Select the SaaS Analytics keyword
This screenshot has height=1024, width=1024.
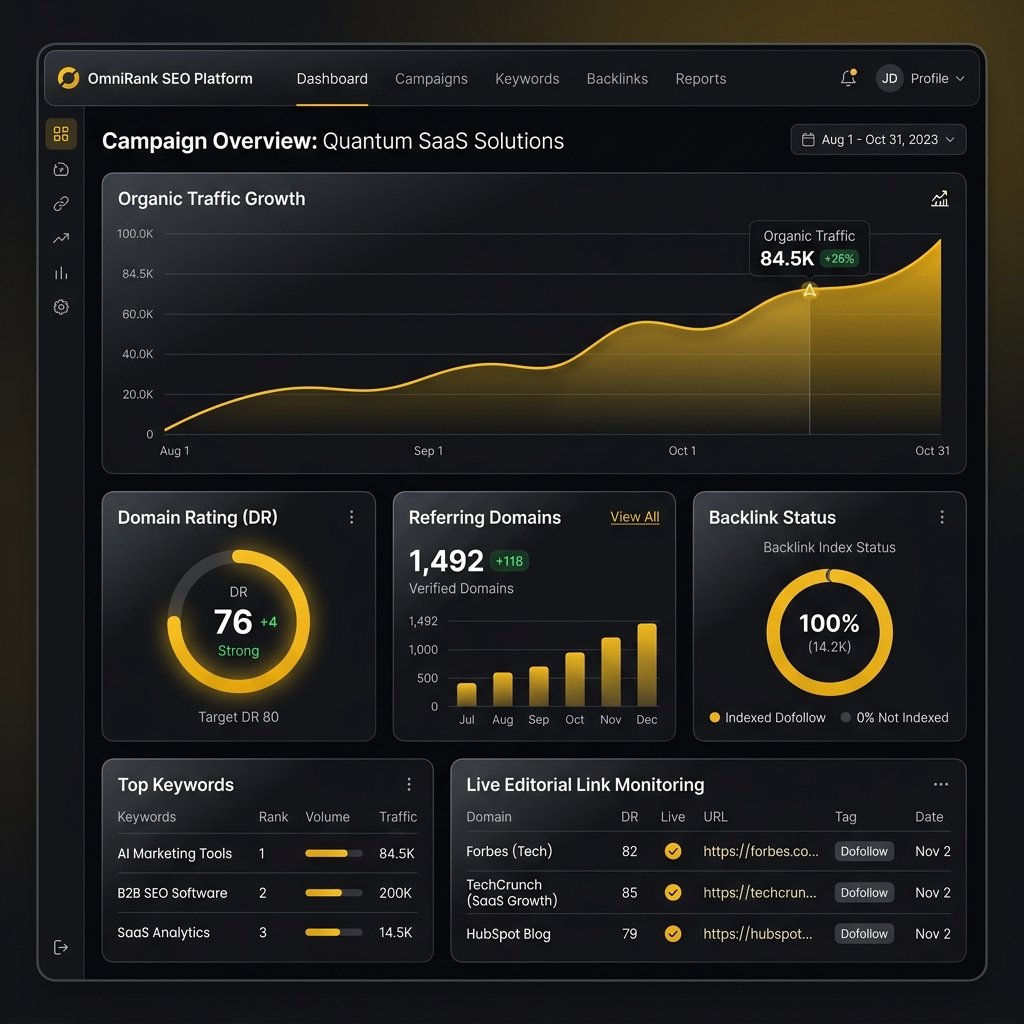pos(163,933)
